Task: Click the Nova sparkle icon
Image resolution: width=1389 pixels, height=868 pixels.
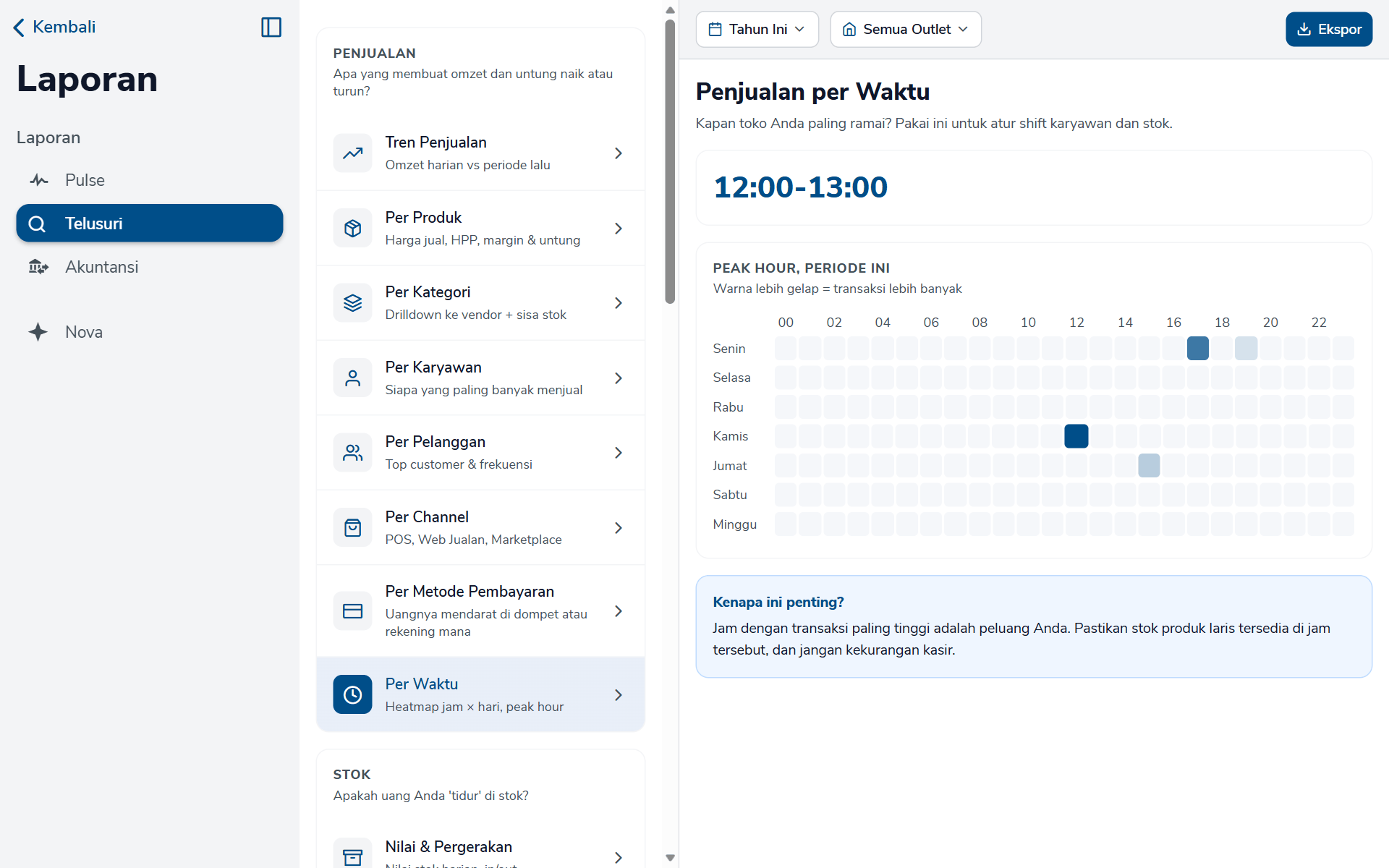Action: [x=38, y=332]
